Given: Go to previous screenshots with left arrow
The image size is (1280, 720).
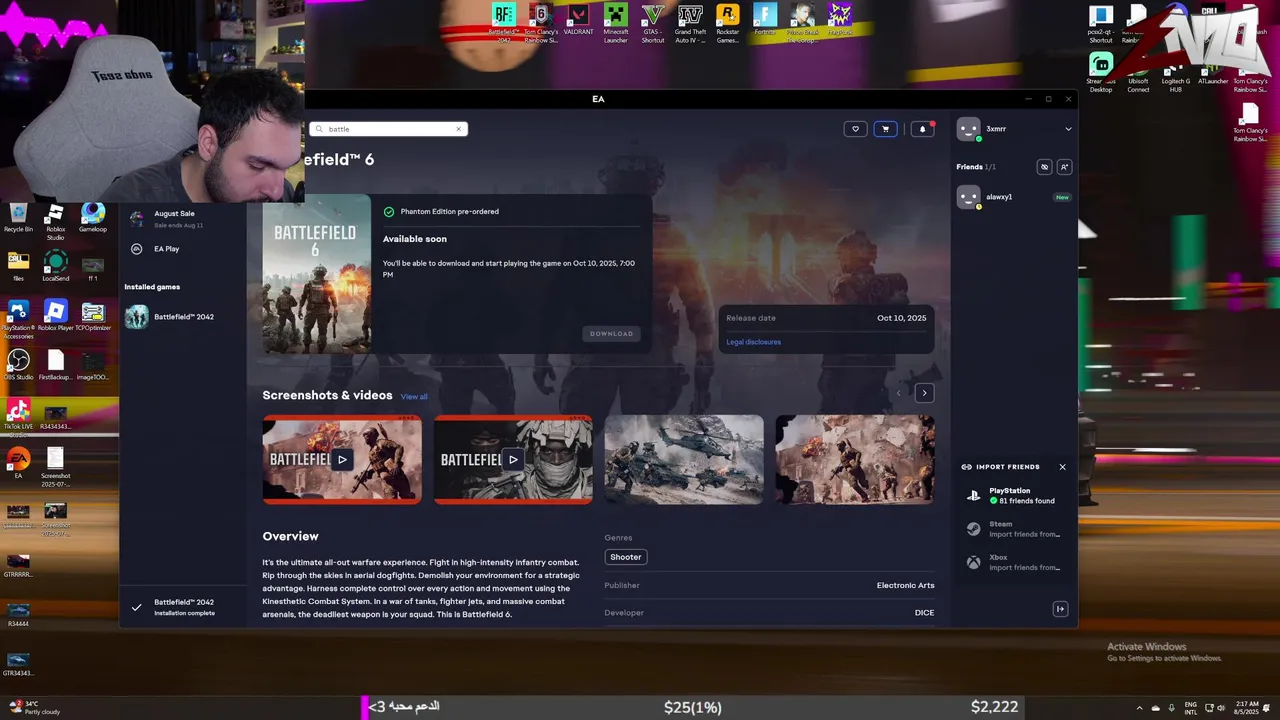Looking at the screenshot, I should (x=898, y=393).
